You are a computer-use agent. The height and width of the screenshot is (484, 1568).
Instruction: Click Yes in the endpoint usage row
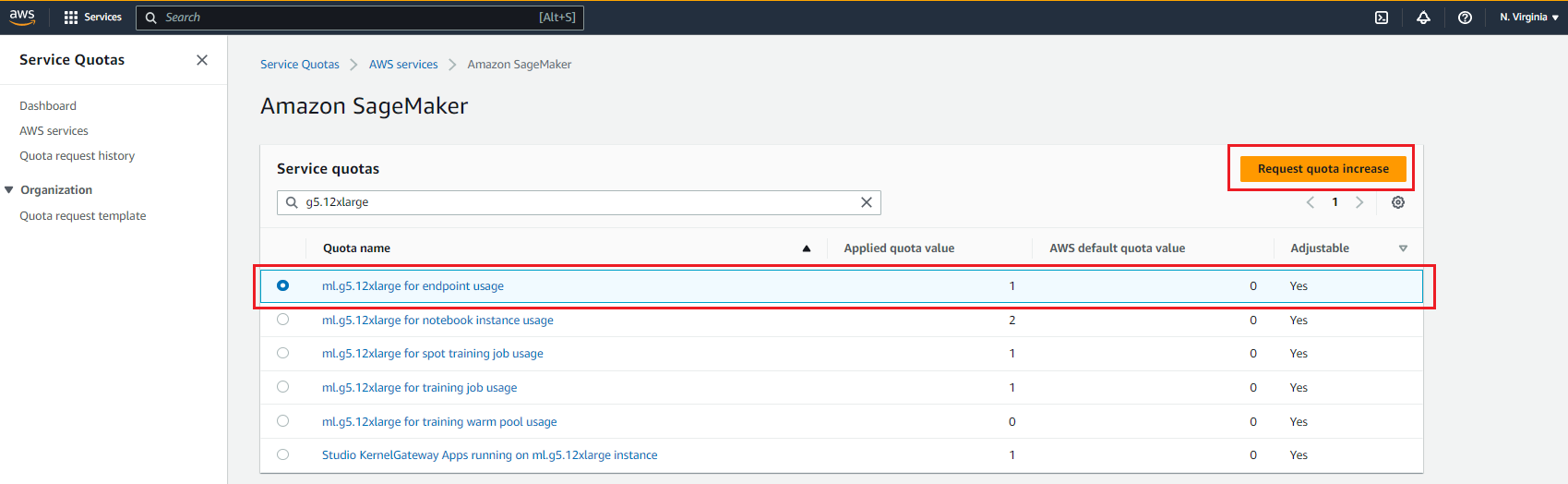[x=1299, y=286]
